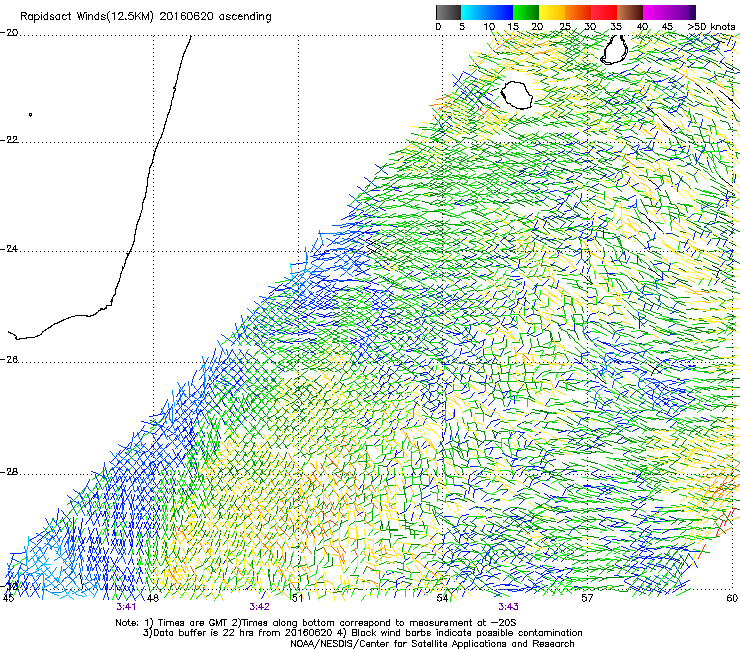The height and width of the screenshot is (650, 740).
Task: Click the Mauritius island outline at top right
Action: click(x=614, y=49)
